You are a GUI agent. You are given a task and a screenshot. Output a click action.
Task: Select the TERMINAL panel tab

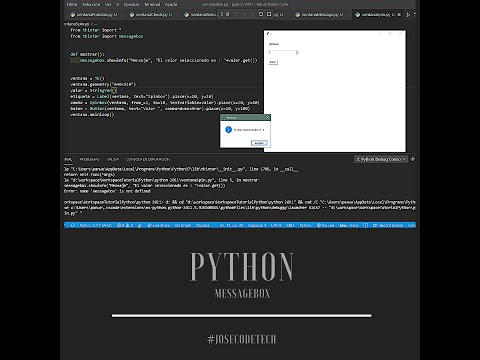coord(68,159)
